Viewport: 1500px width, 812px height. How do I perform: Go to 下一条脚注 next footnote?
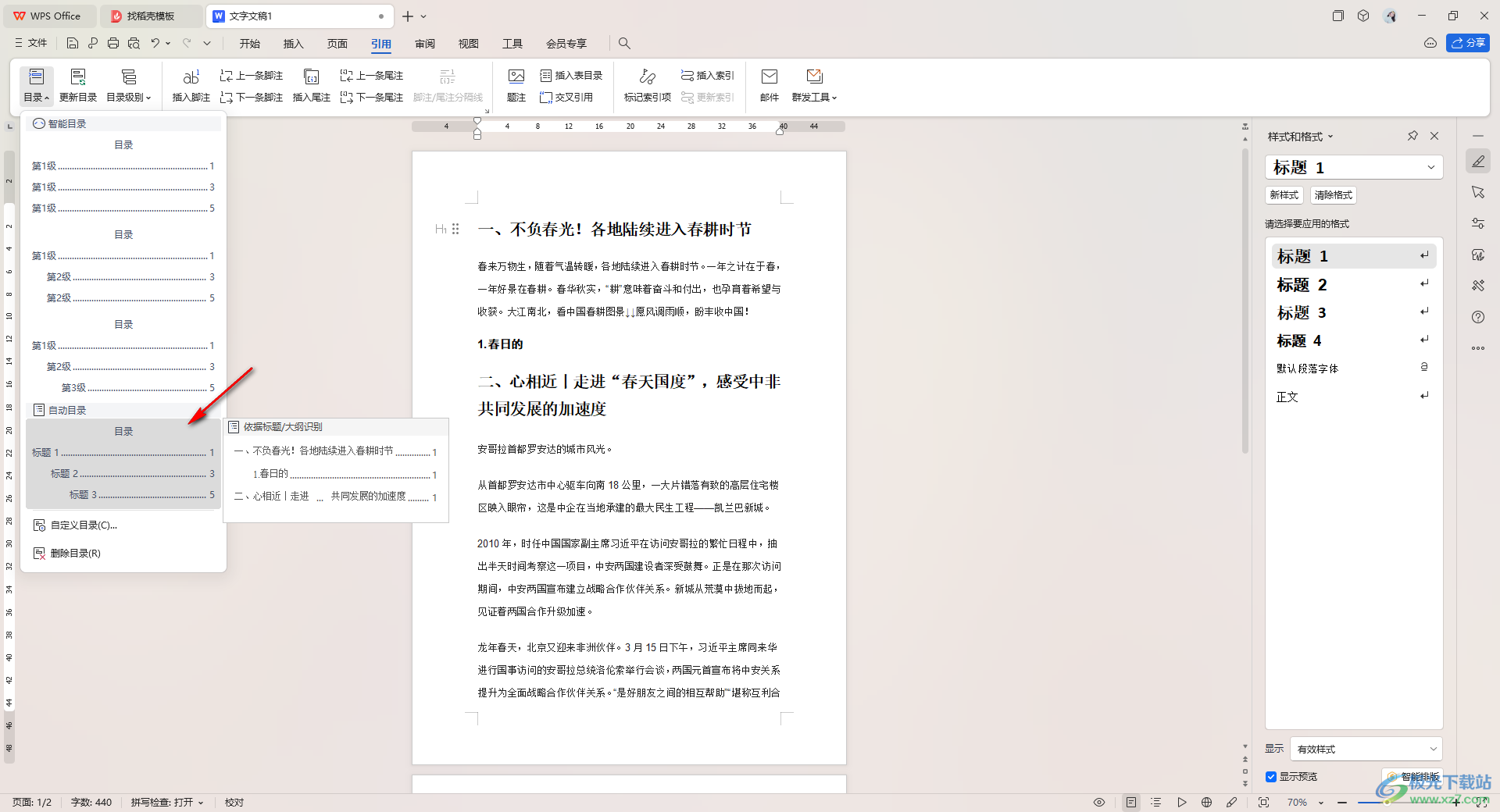point(252,98)
